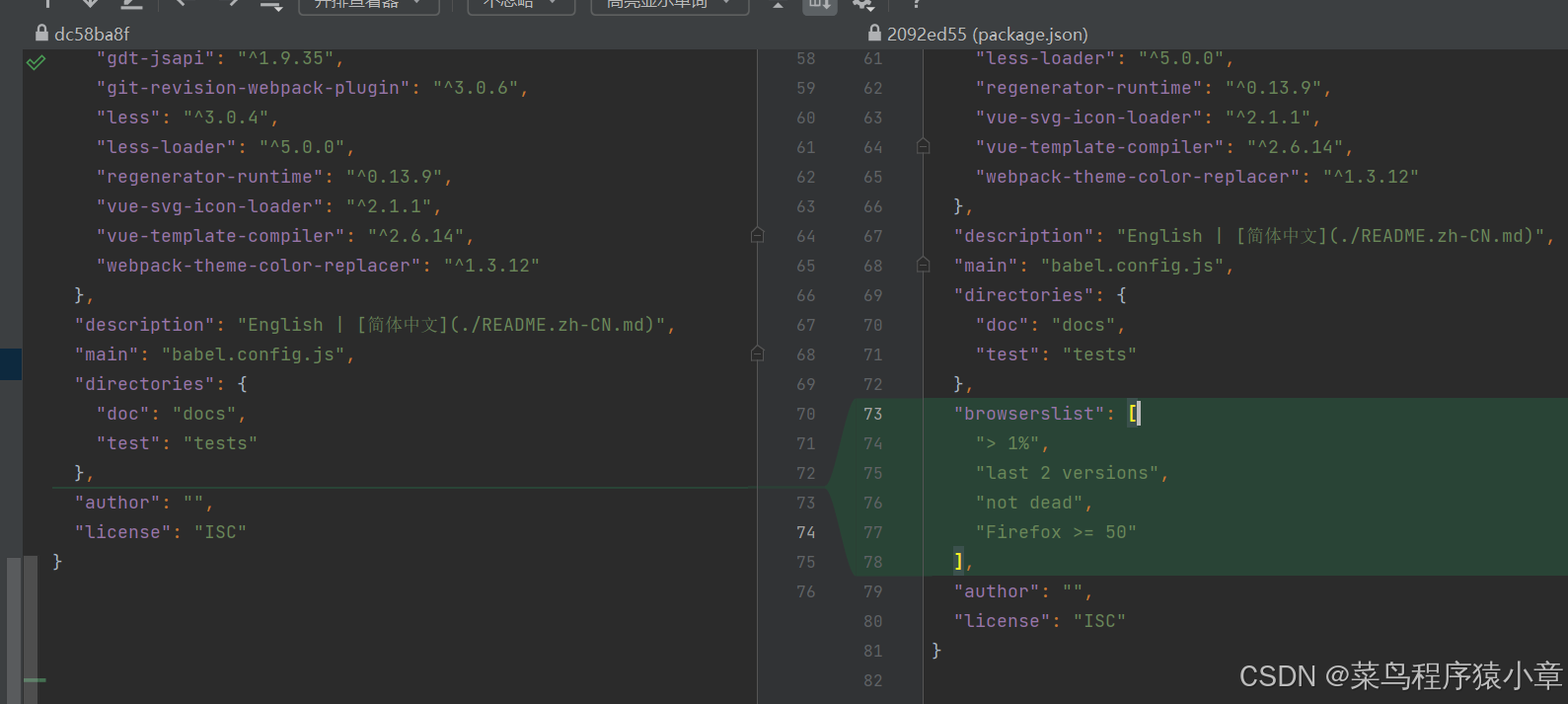This screenshot has height=704, width=1568.
Task: Click "description" line in left pane
Action: (x=375, y=325)
